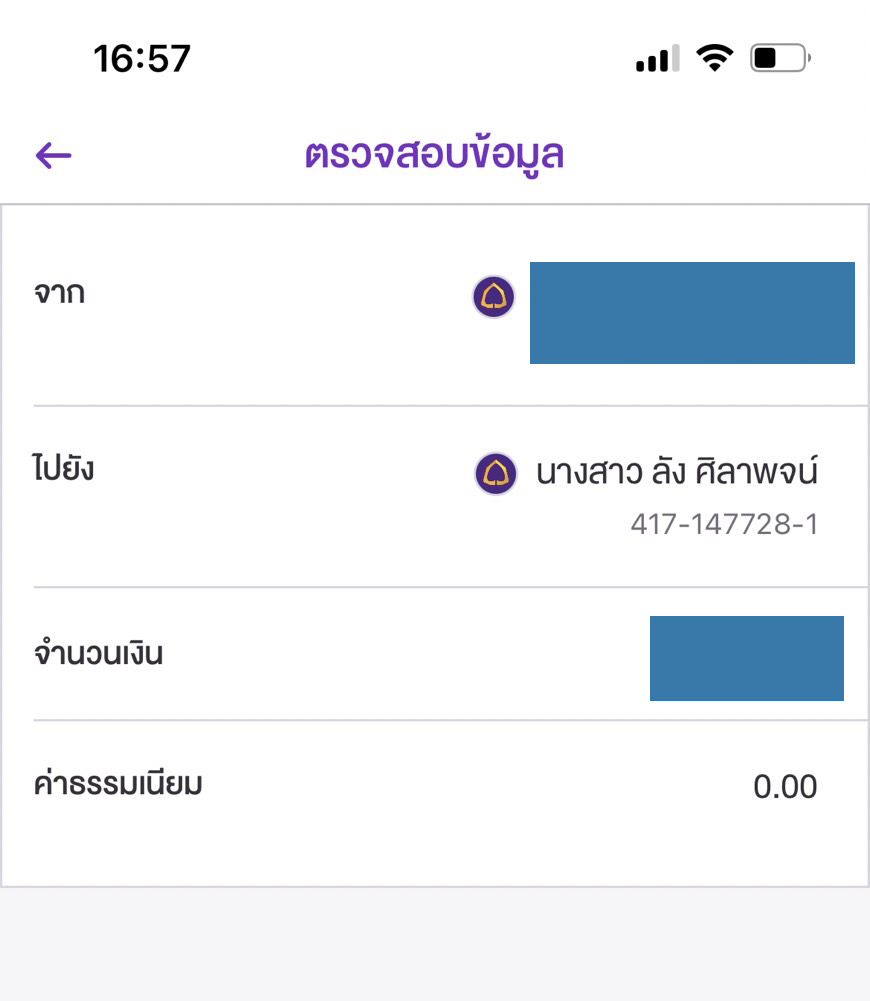Screen dimensions: 870x1001
Task: Tap the back arrow in the header
Action: pyautogui.click(x=54, y=155)
